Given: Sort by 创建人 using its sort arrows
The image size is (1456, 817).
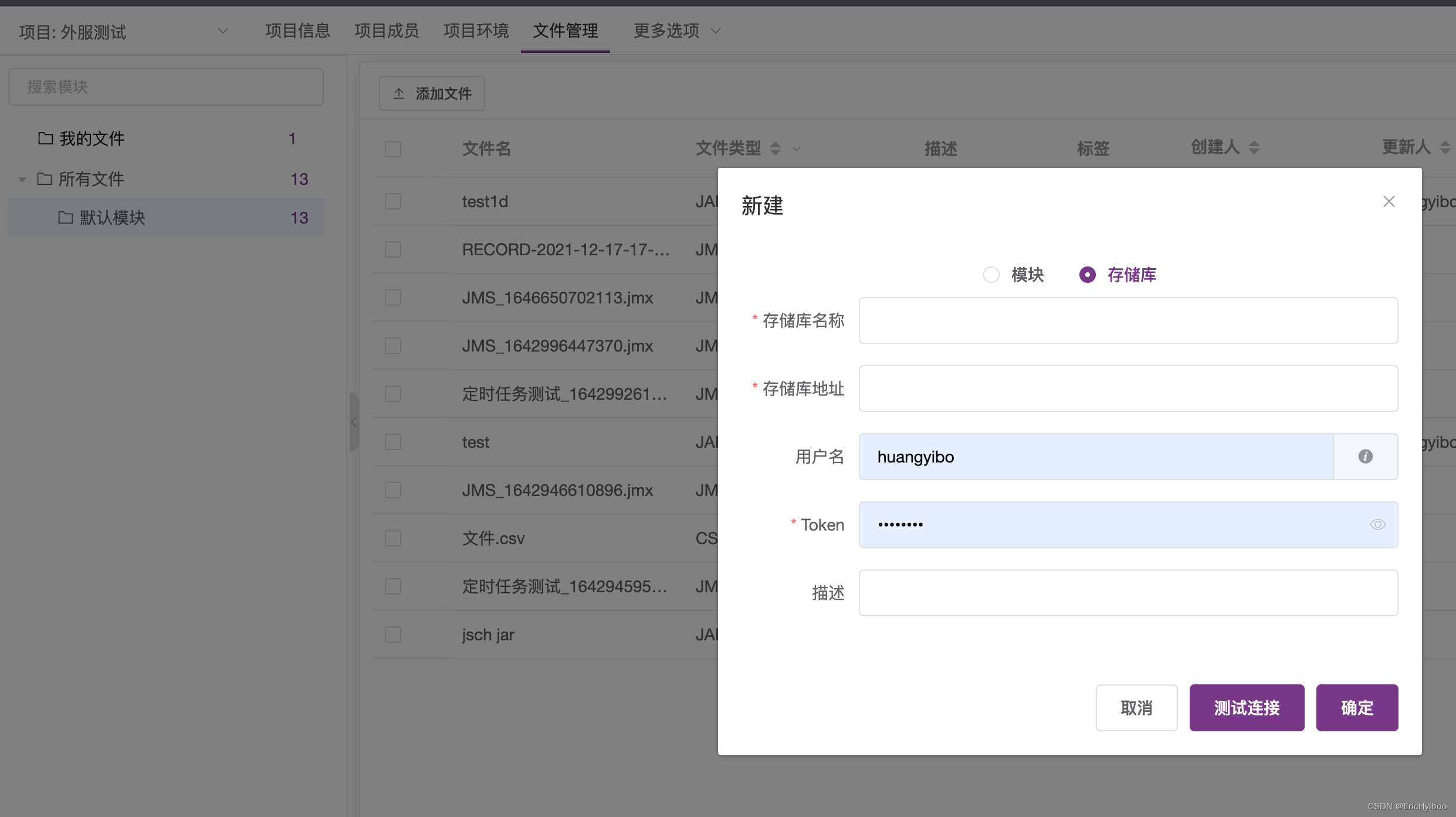Looking at the screenshot, I should [1254, 147].
